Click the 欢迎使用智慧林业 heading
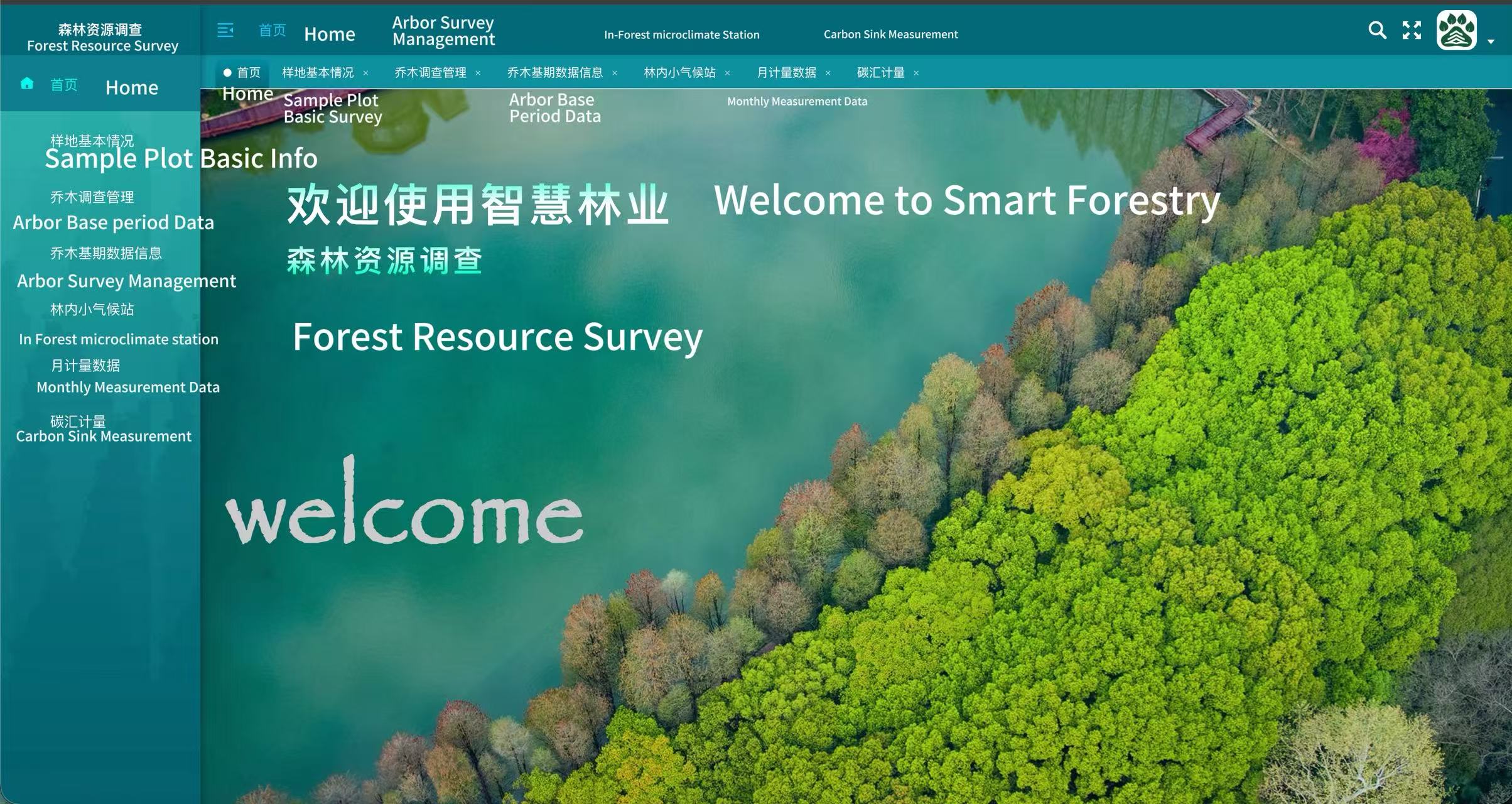 click(478, 205)
